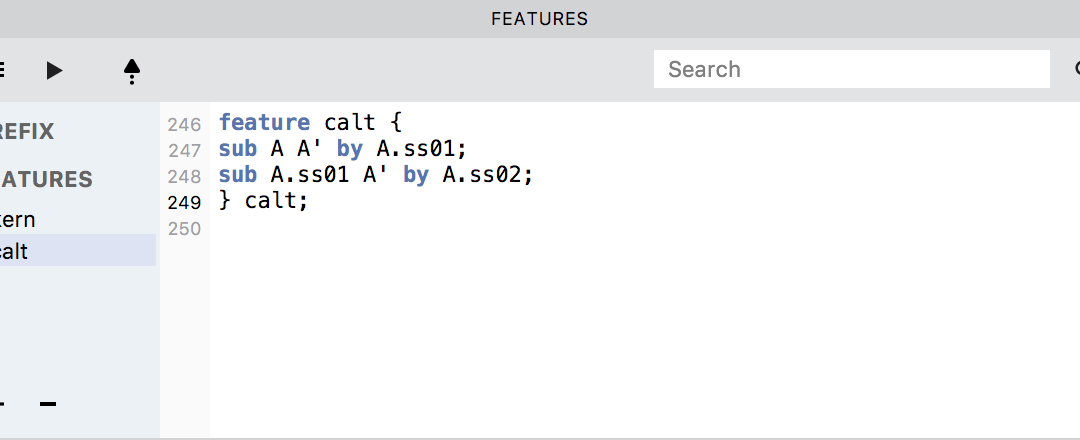The image size is (1080, 440).
Task: Click the Features section header in sidebar
Action: coord(46,180)
